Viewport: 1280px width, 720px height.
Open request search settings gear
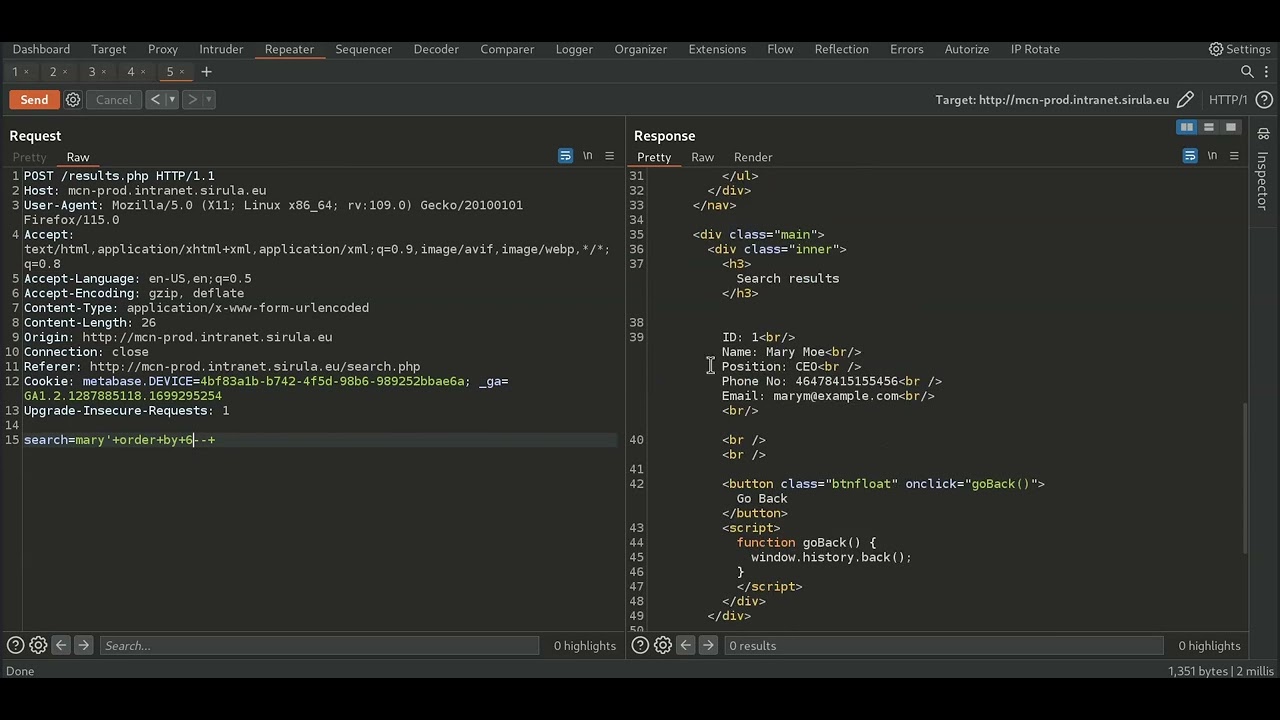tap(38, 646)
